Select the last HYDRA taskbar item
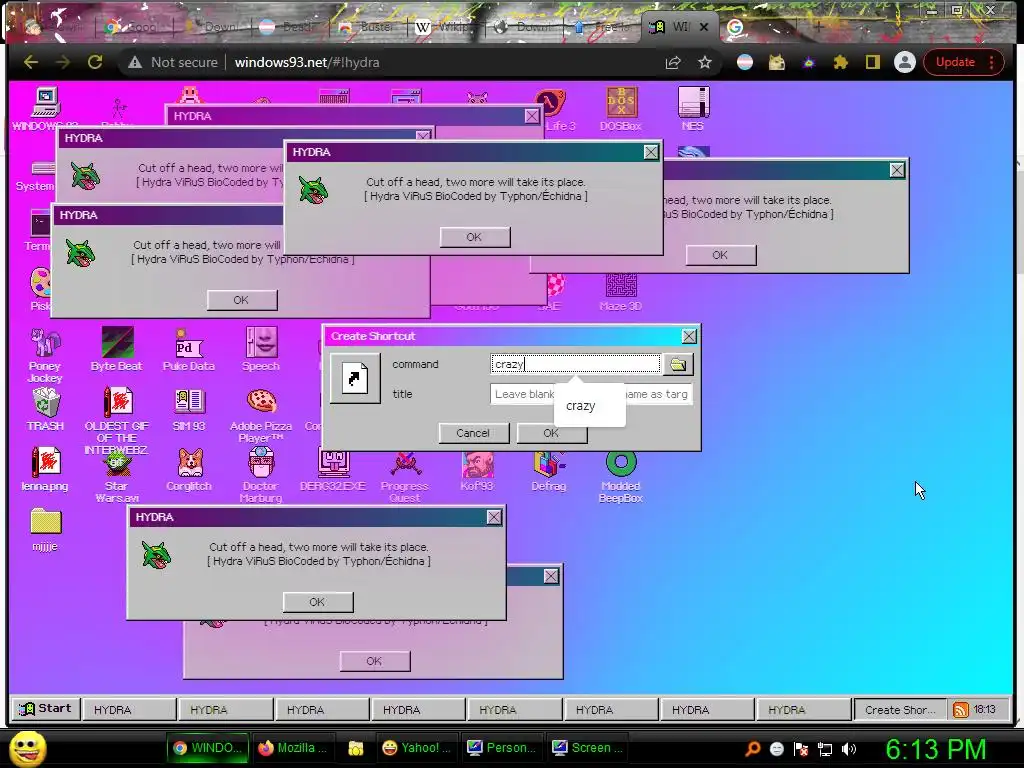Screen dimensions: 1024x768 pos(803,710)
